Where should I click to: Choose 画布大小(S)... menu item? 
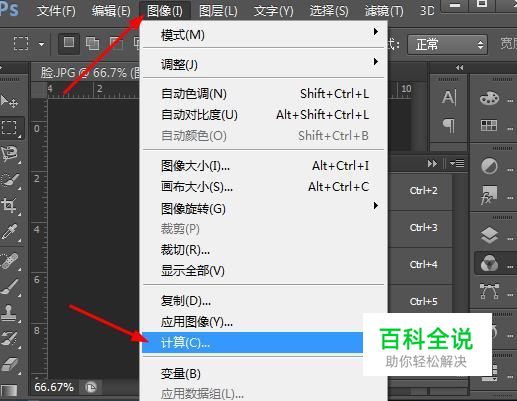(x=264, y=187)
